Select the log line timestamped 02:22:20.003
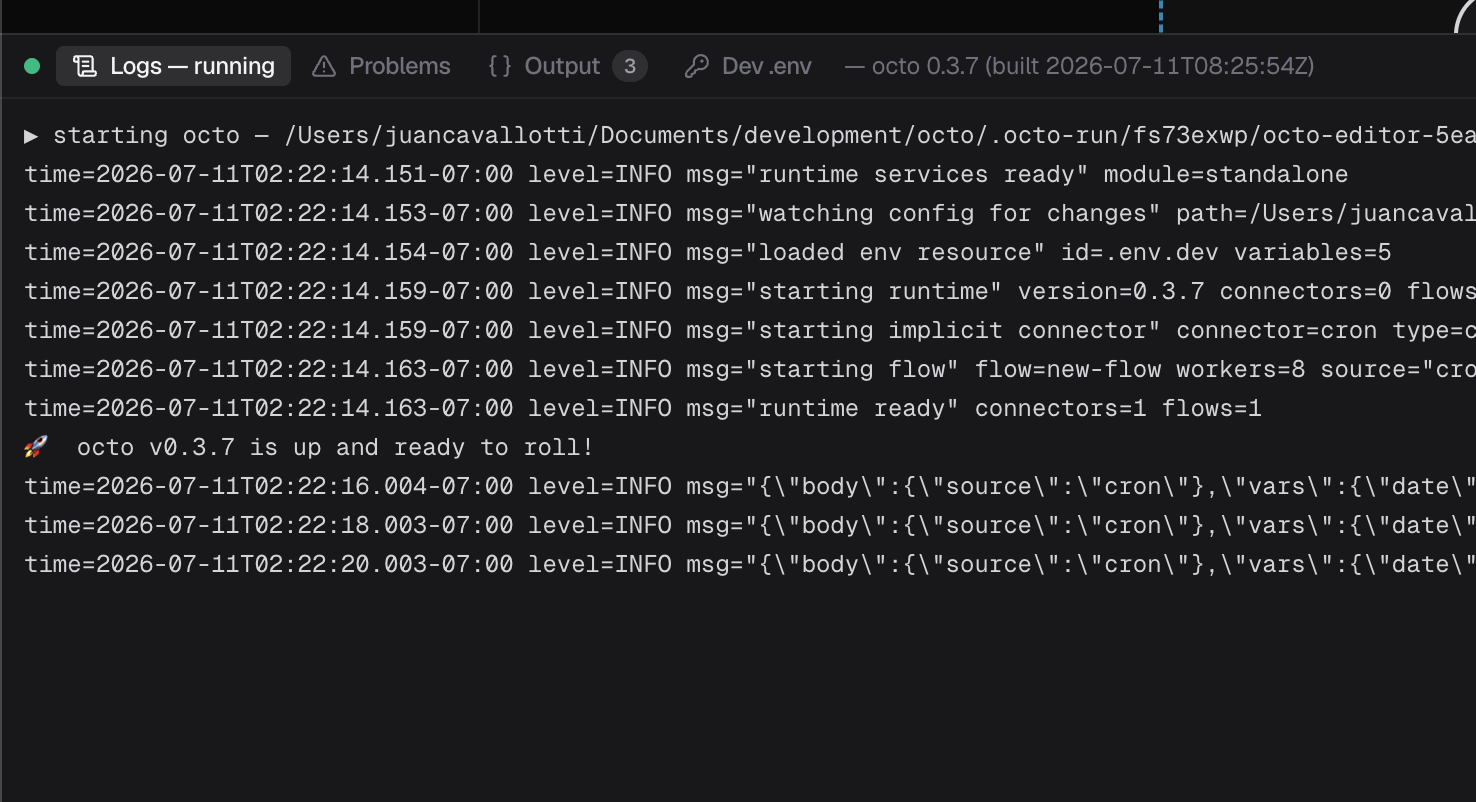1476x802 pixels. click(x=750, y=564)
